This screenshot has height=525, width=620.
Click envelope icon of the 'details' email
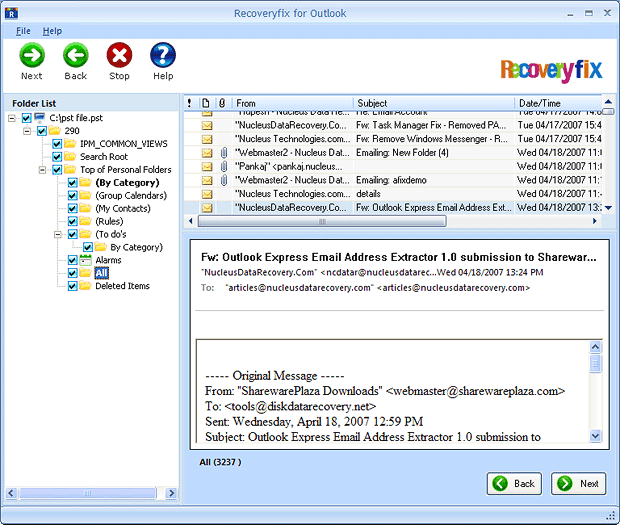click(207, 194)
